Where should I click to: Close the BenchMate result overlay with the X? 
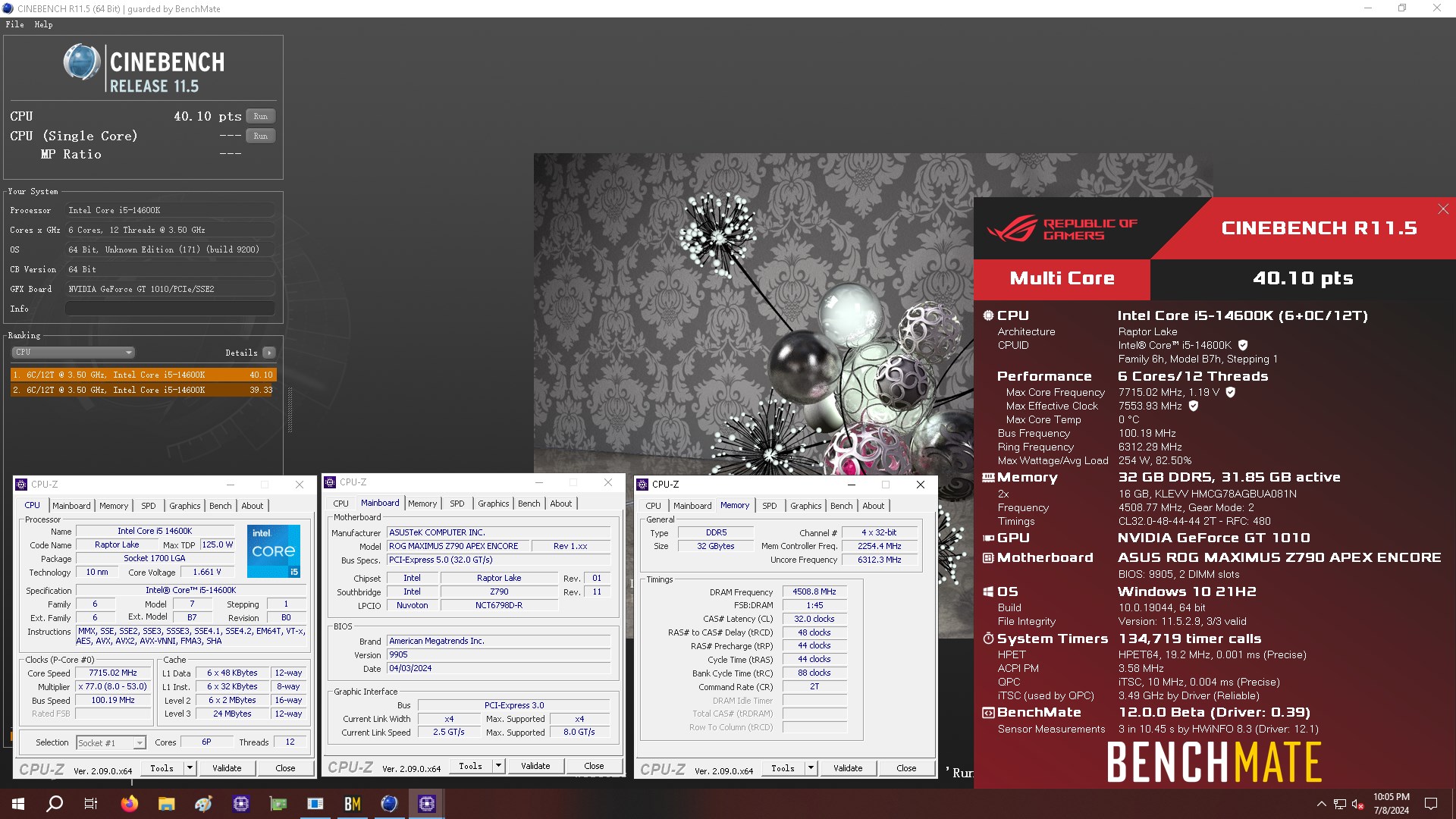[x=1443, y=209]
